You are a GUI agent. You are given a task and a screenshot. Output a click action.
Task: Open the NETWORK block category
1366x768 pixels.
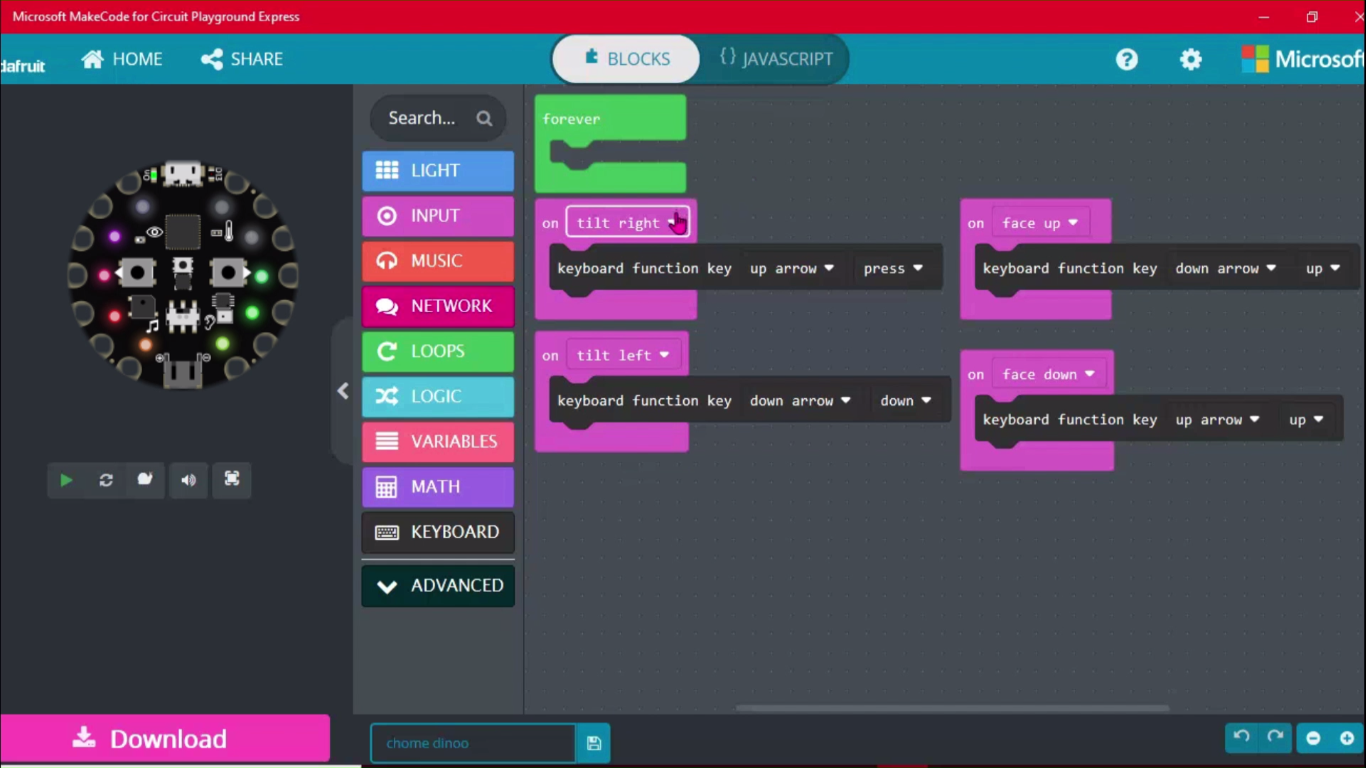[438, 306]
